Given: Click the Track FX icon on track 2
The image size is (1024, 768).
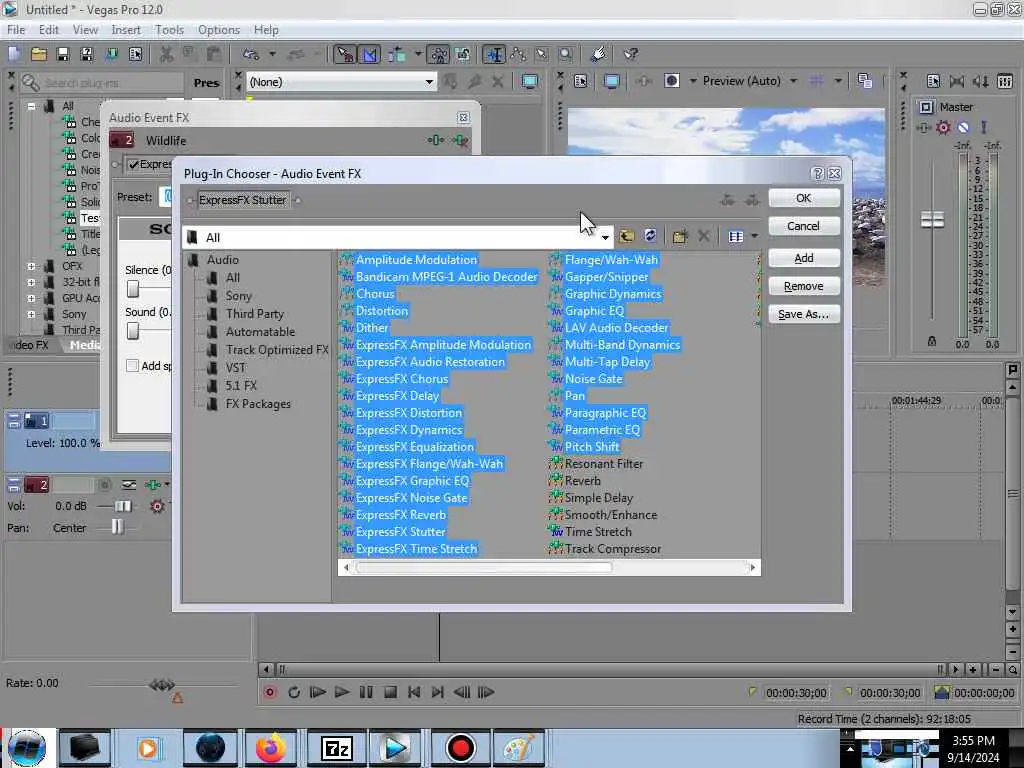Looking at the screenshot, I should click(153, 485).
